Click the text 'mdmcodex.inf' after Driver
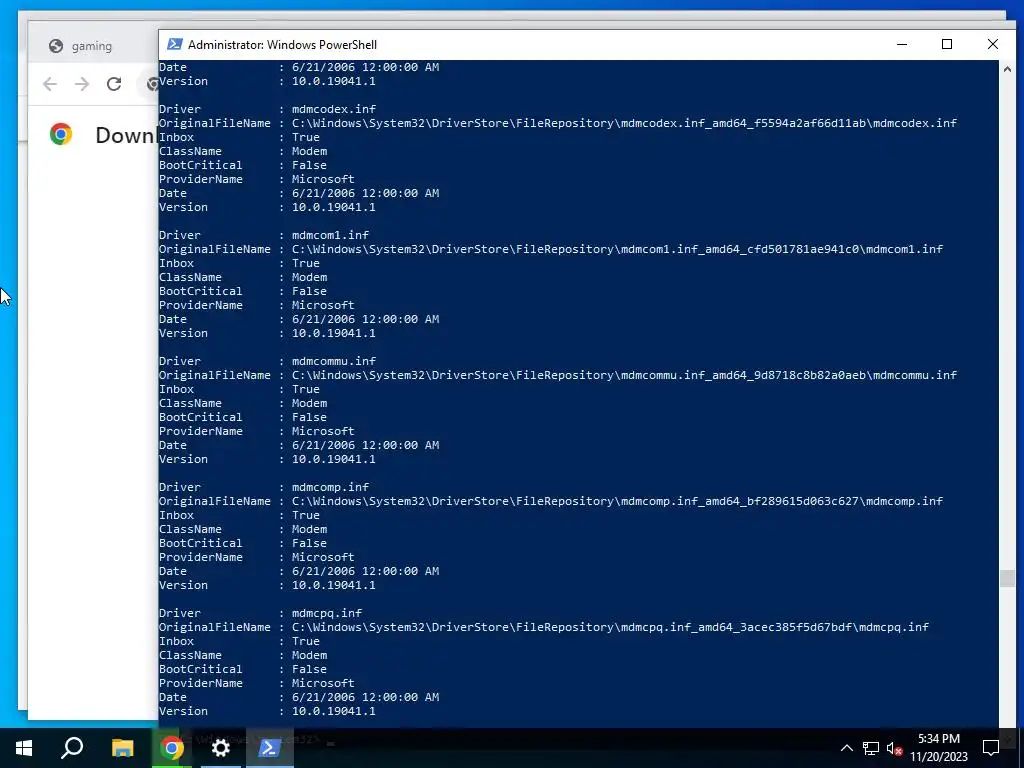This screenshot has height=768, width=1024. click(x=334, y=109)
